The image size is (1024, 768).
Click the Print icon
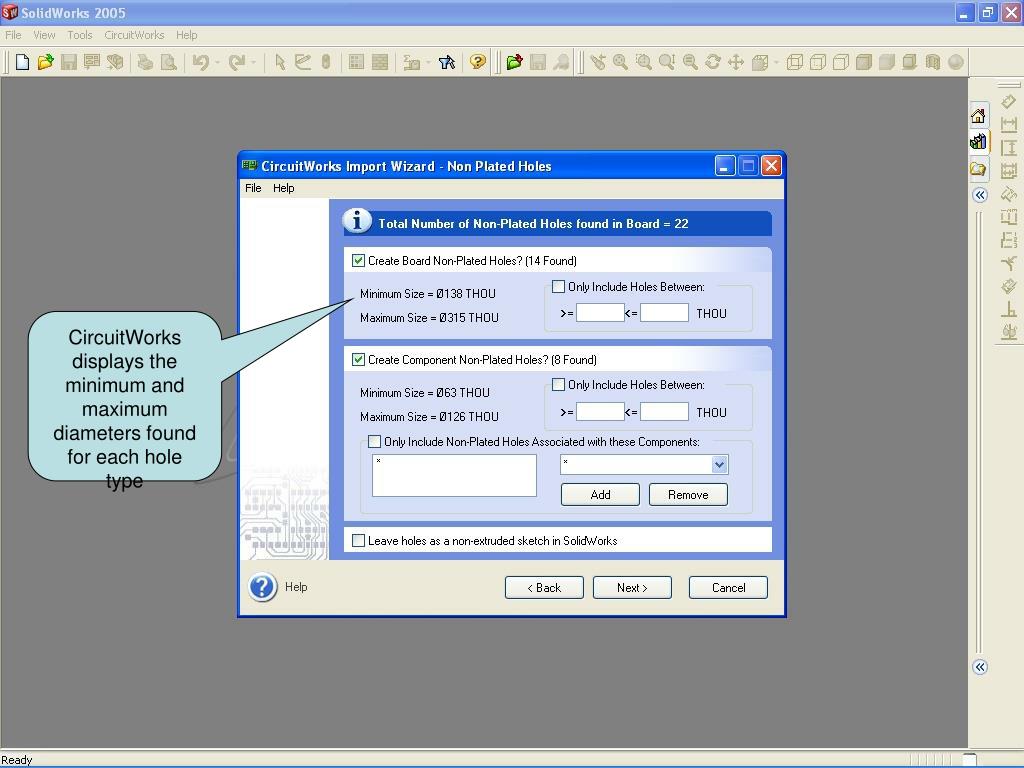point(145,62)
